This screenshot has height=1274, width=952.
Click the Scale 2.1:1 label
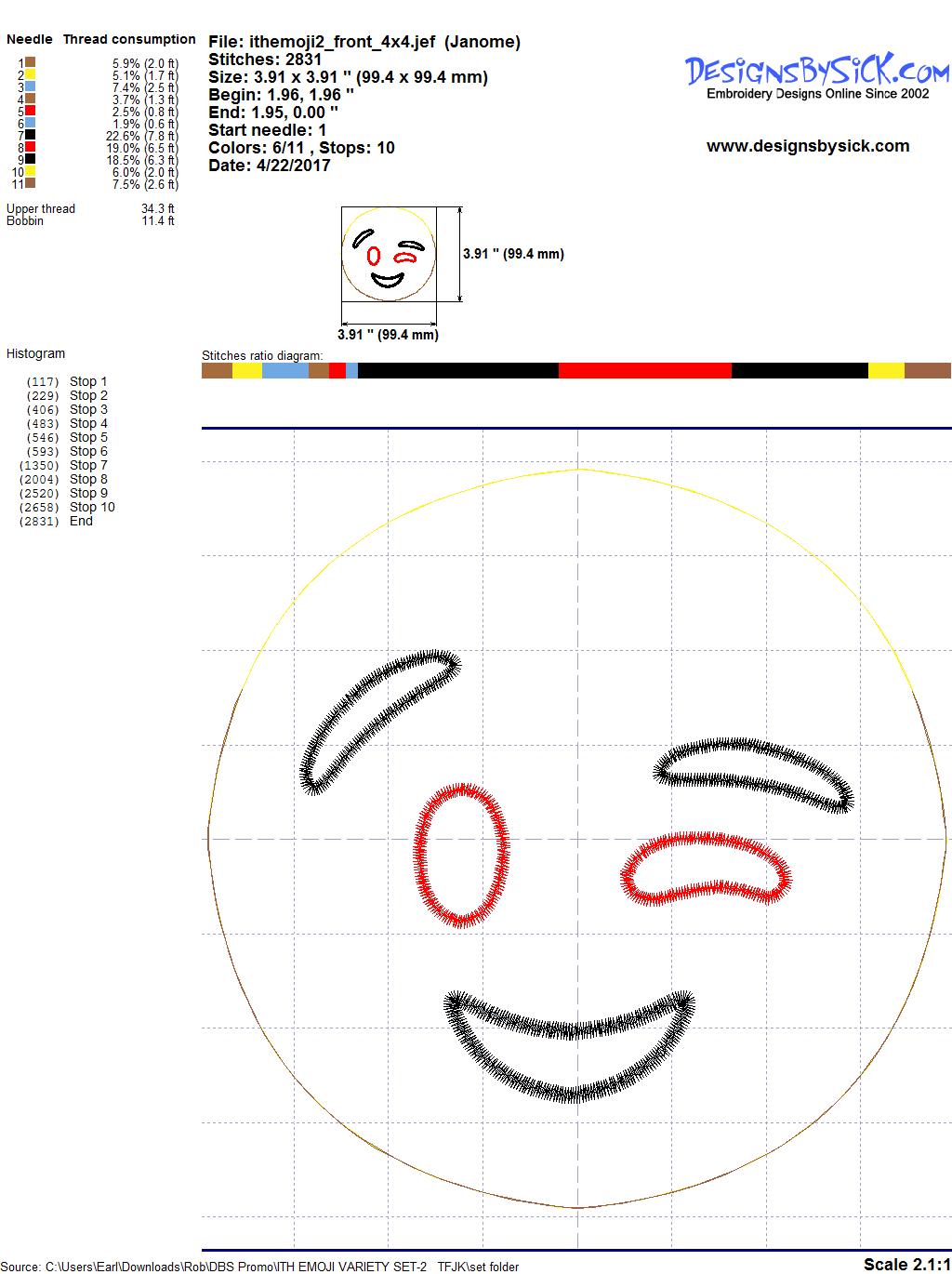point(906,1264)
